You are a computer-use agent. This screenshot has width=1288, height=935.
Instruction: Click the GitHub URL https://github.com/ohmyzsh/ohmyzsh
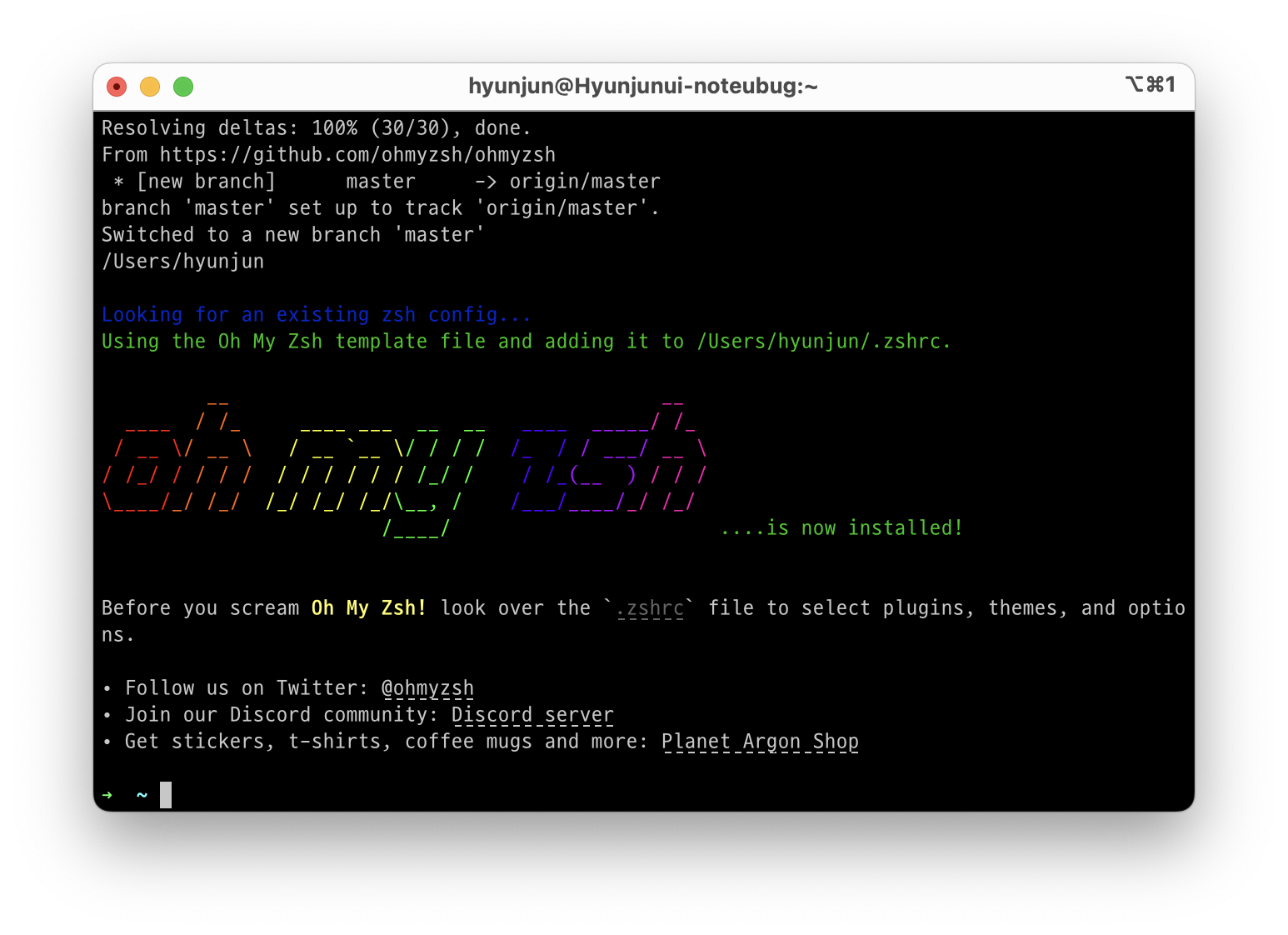[x=357, y=155]
